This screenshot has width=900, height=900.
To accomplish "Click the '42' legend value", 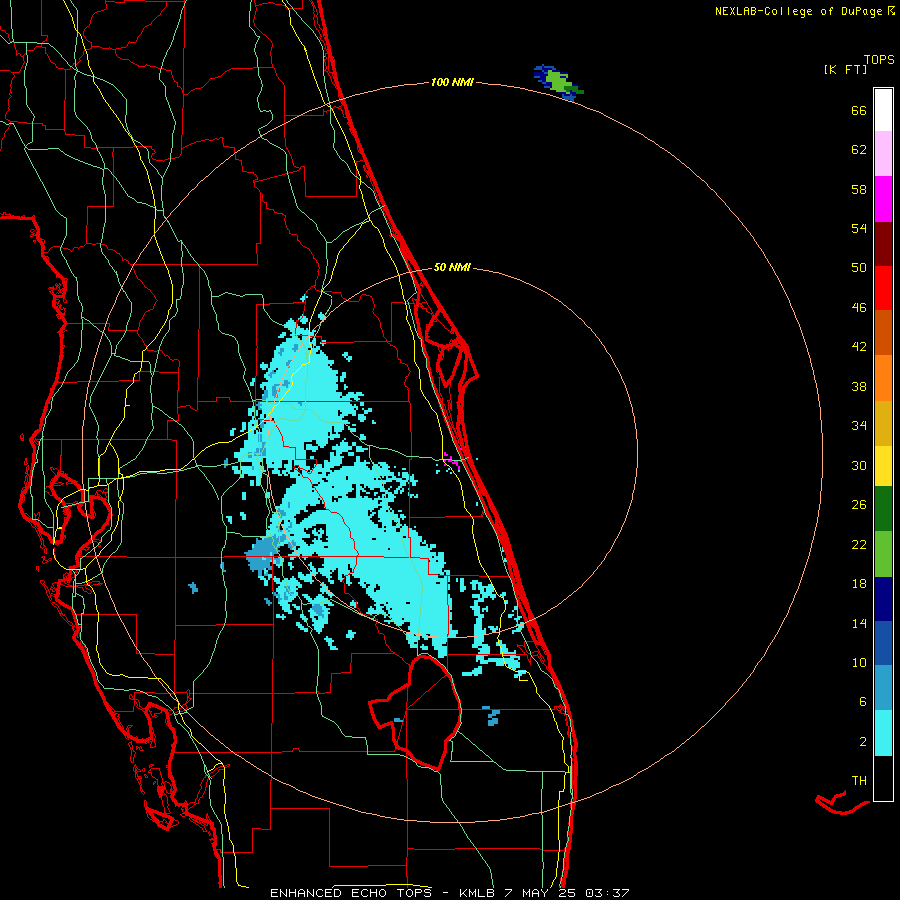I will 859,347.
